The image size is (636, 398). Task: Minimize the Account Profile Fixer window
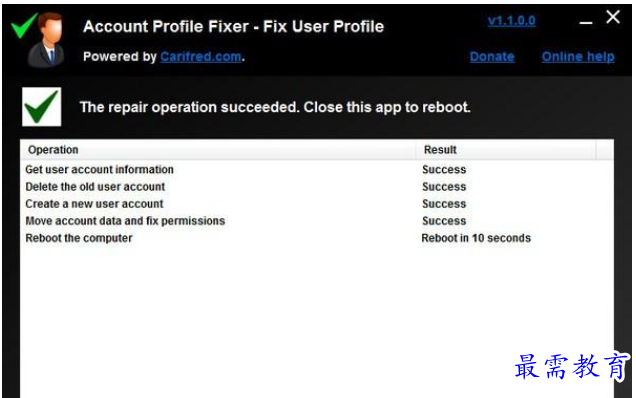[586, 23]
